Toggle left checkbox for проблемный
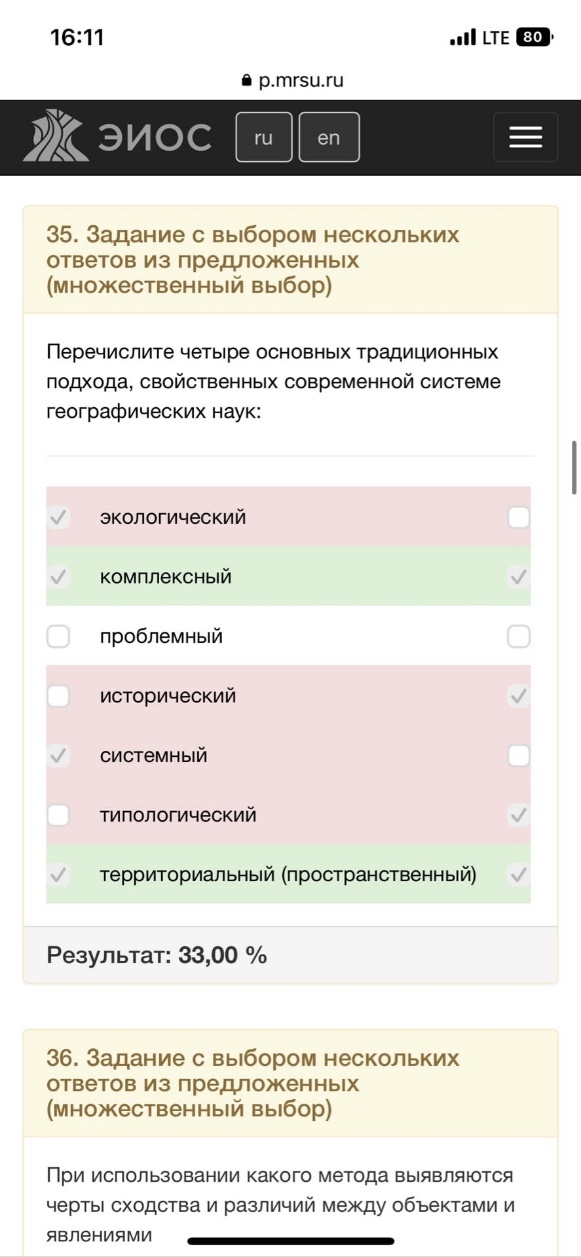Screen dimensions: 581x1257 click(x=59, y=636)
